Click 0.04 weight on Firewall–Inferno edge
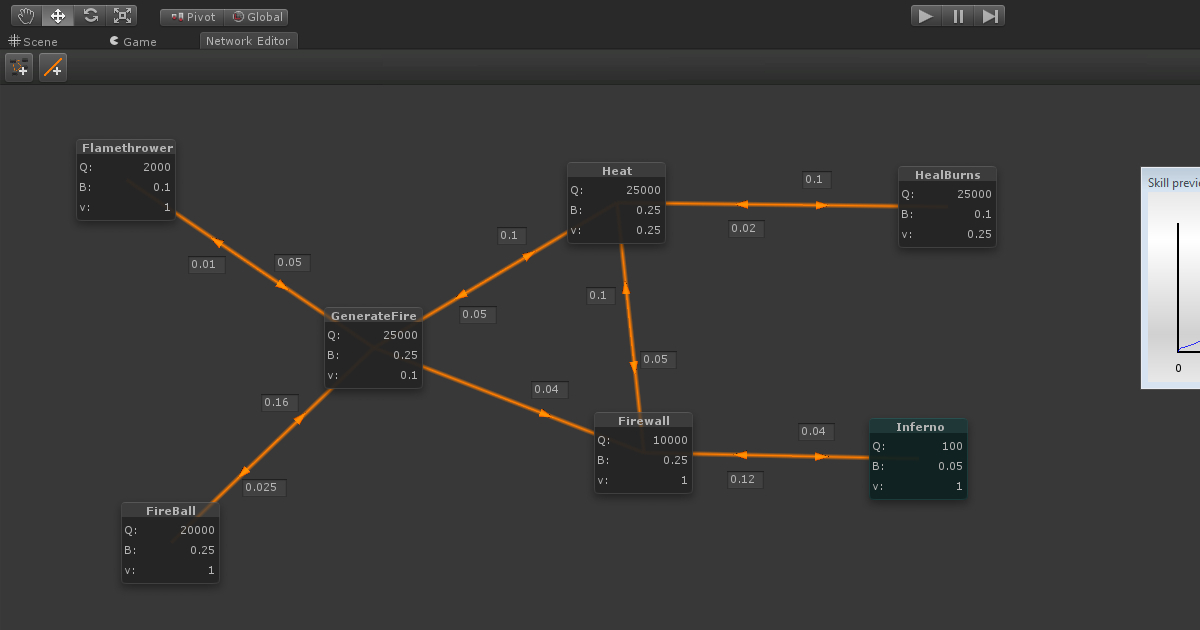 [817, 432]
